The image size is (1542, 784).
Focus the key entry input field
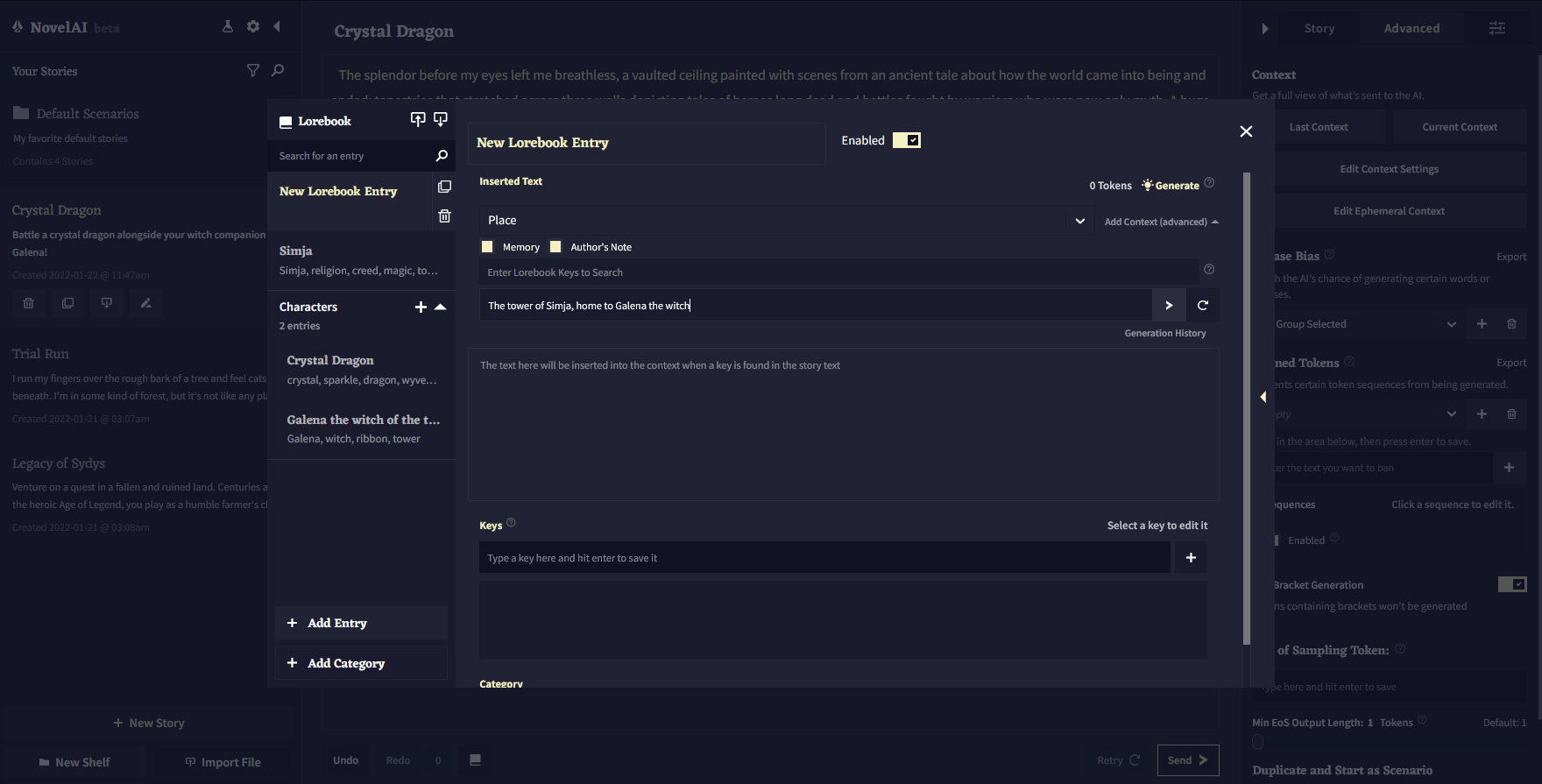pyautogui.click(x=824, y=557)
